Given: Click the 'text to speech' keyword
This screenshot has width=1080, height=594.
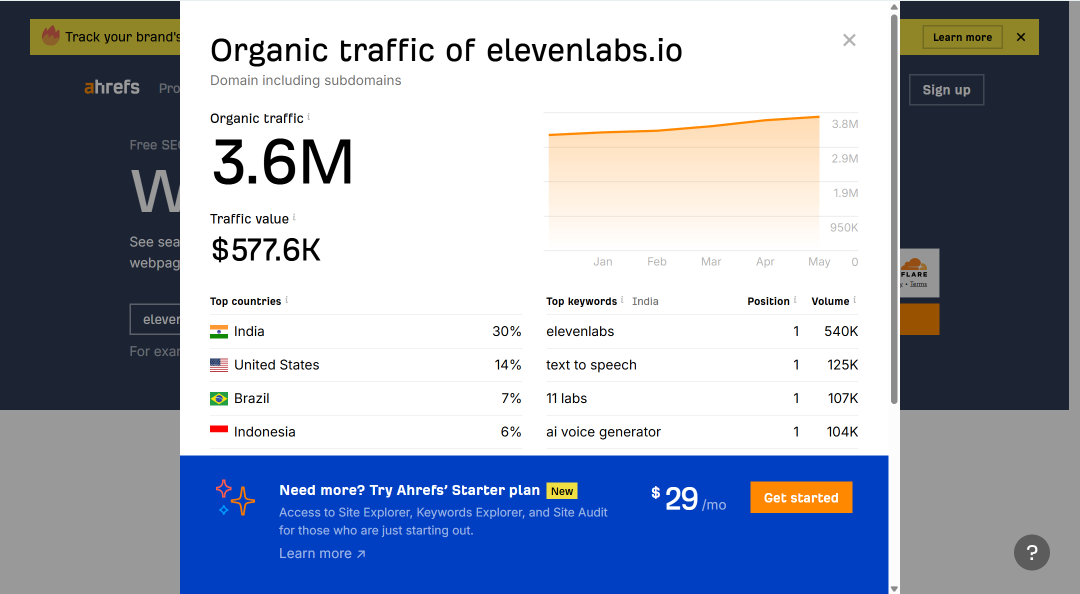Looking at the screenshot, I should pos(591,365).
